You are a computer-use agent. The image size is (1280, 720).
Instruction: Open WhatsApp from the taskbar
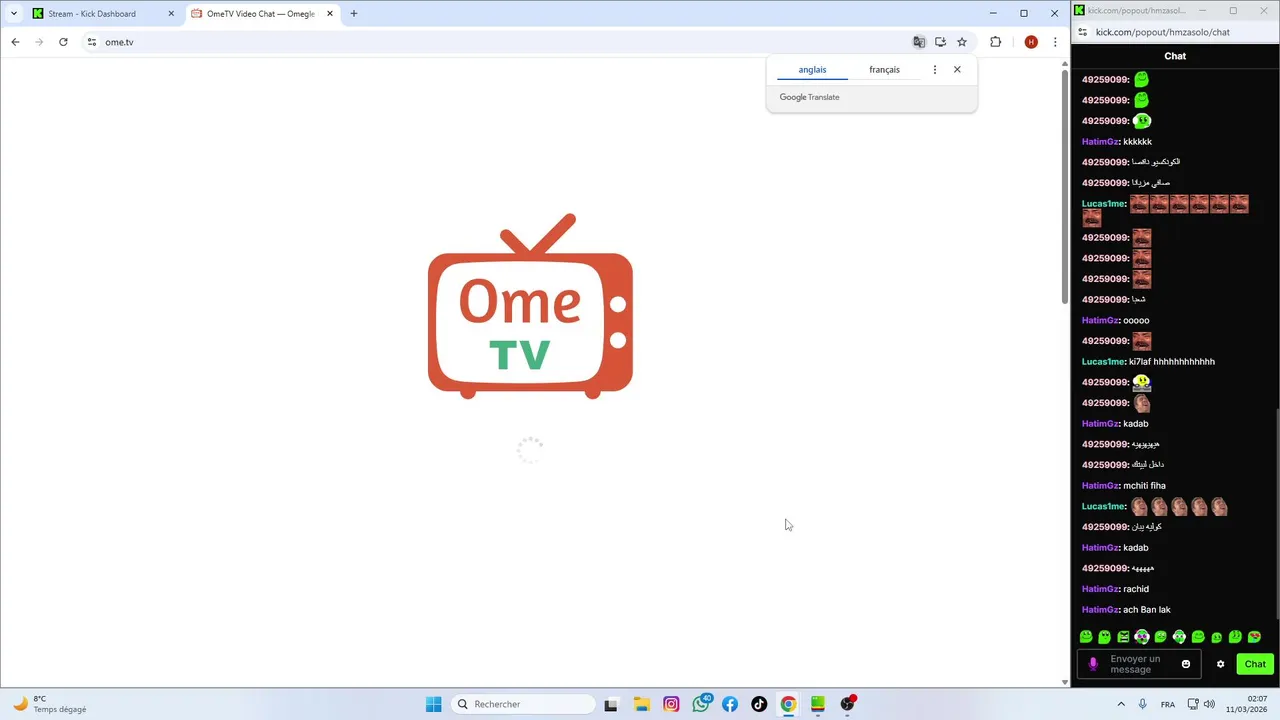point(701,704)
